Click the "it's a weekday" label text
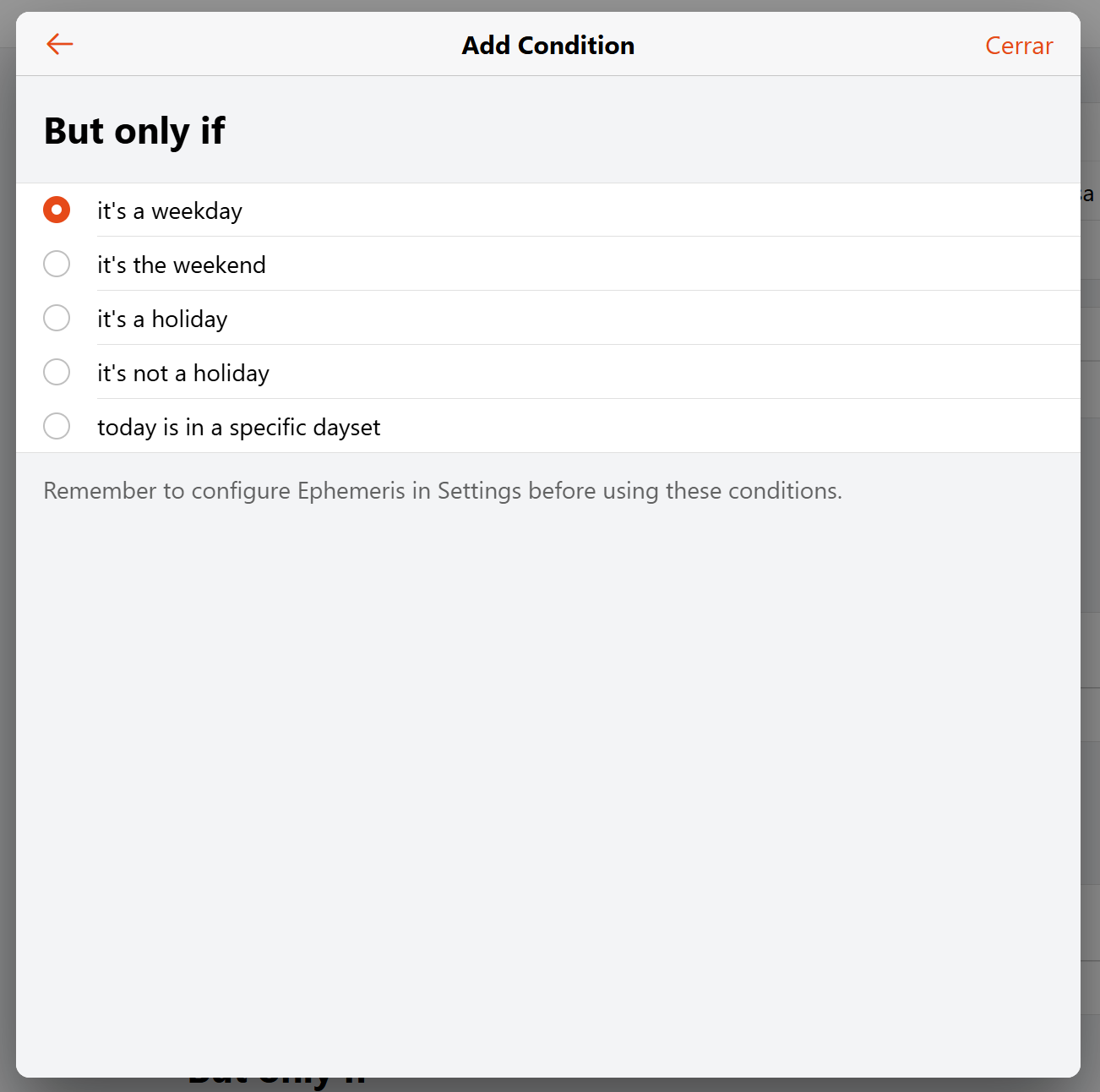 [169, 211]
